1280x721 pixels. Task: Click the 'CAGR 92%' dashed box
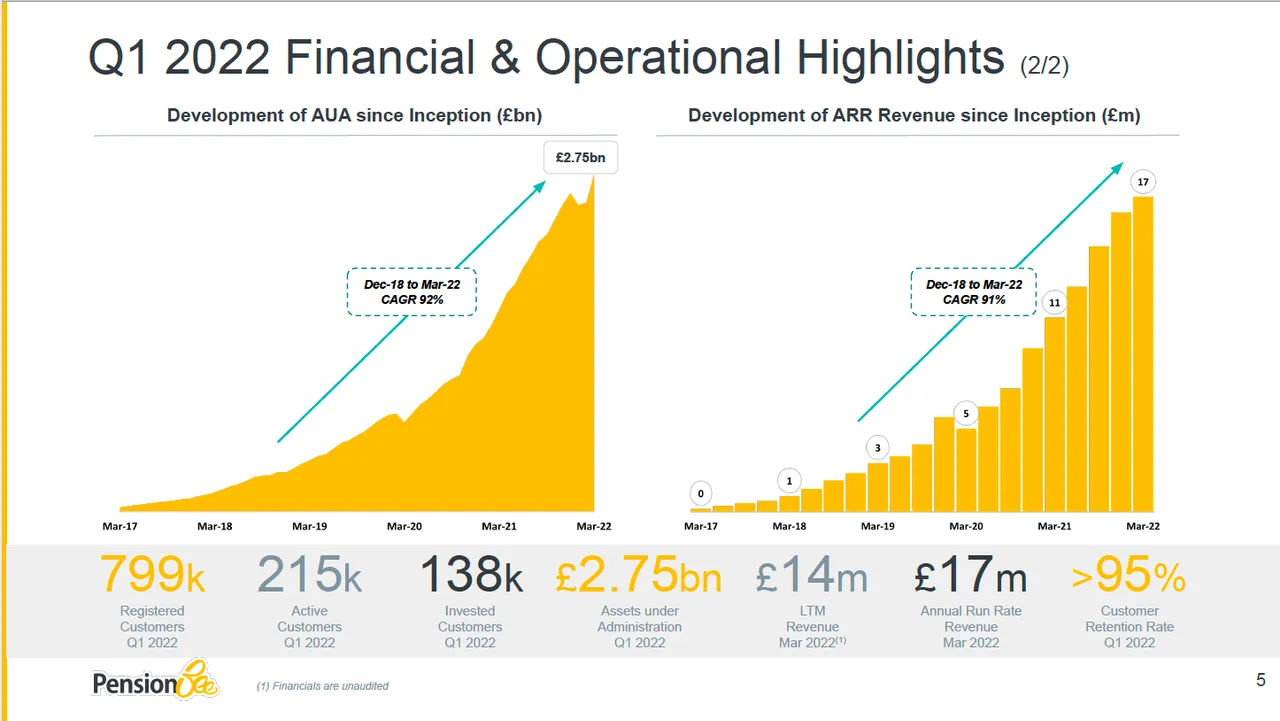pyautogui.click(x=411, y=292)
